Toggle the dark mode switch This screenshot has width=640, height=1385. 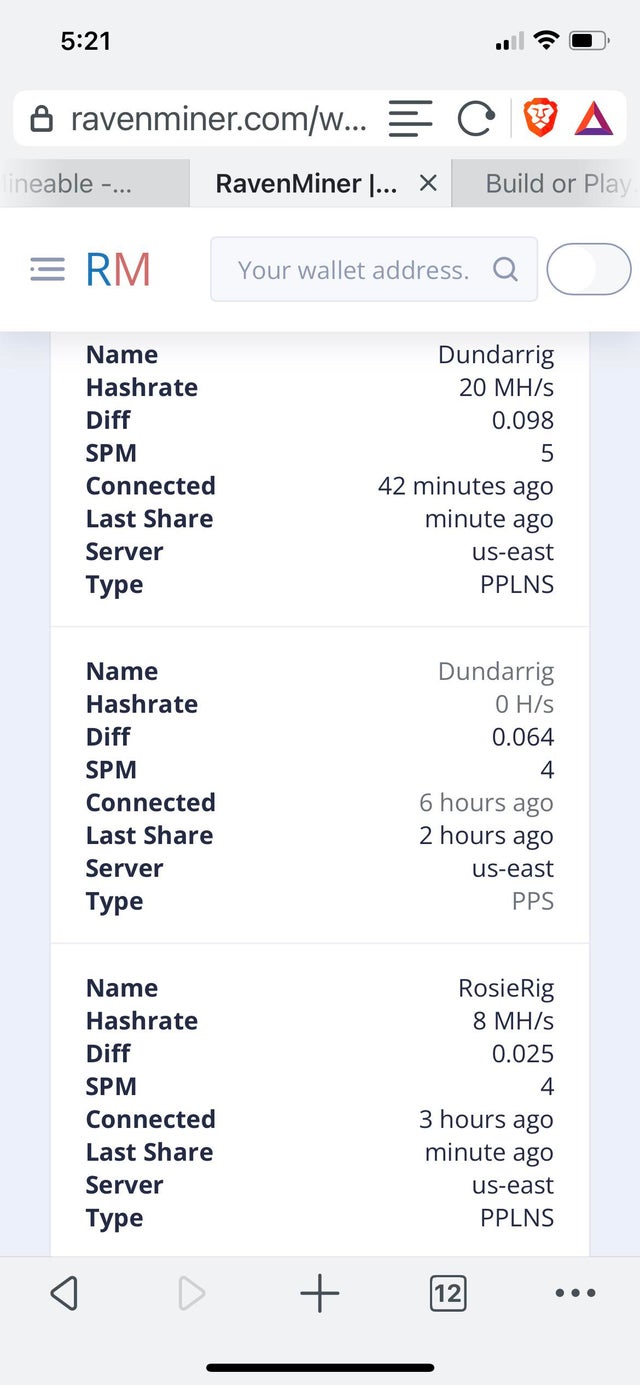tap(588, 269)
